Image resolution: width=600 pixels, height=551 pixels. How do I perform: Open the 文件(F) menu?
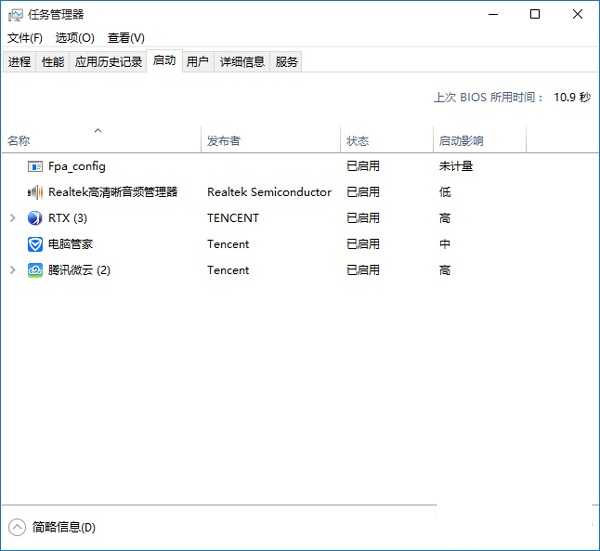[25, 38]
